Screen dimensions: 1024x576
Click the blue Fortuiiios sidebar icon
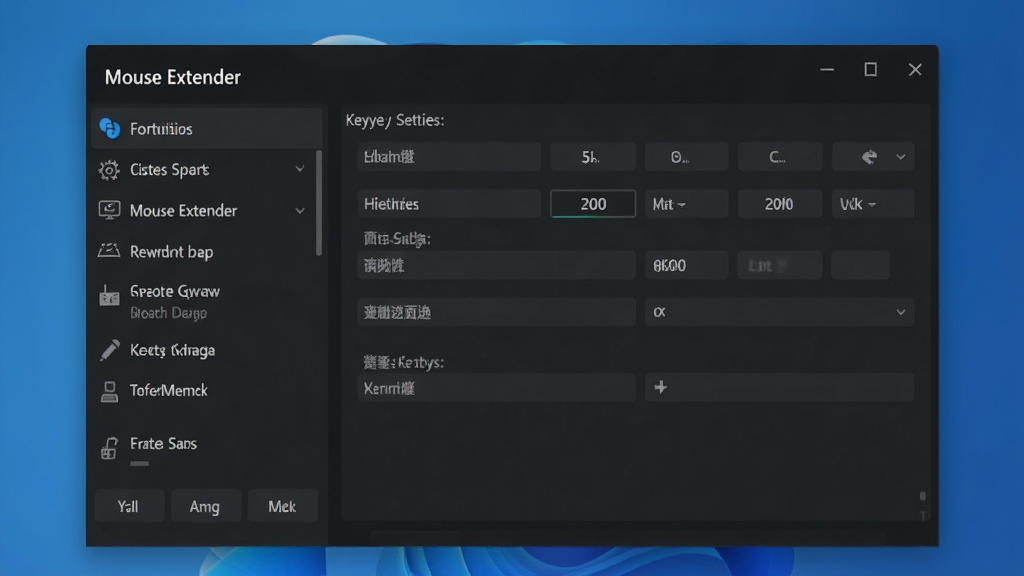110,128
